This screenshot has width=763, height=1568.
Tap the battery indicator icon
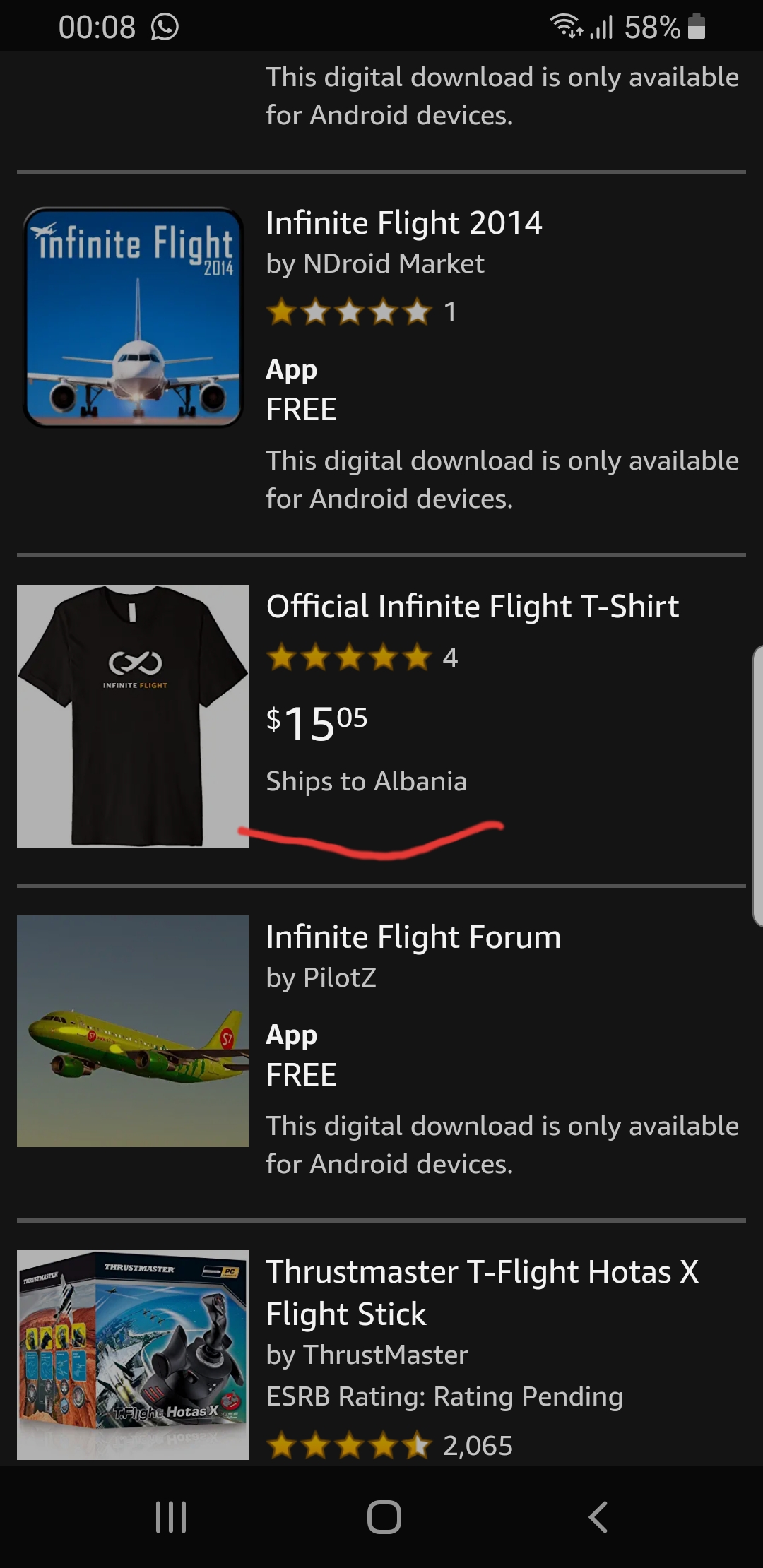tap(697, 27)
